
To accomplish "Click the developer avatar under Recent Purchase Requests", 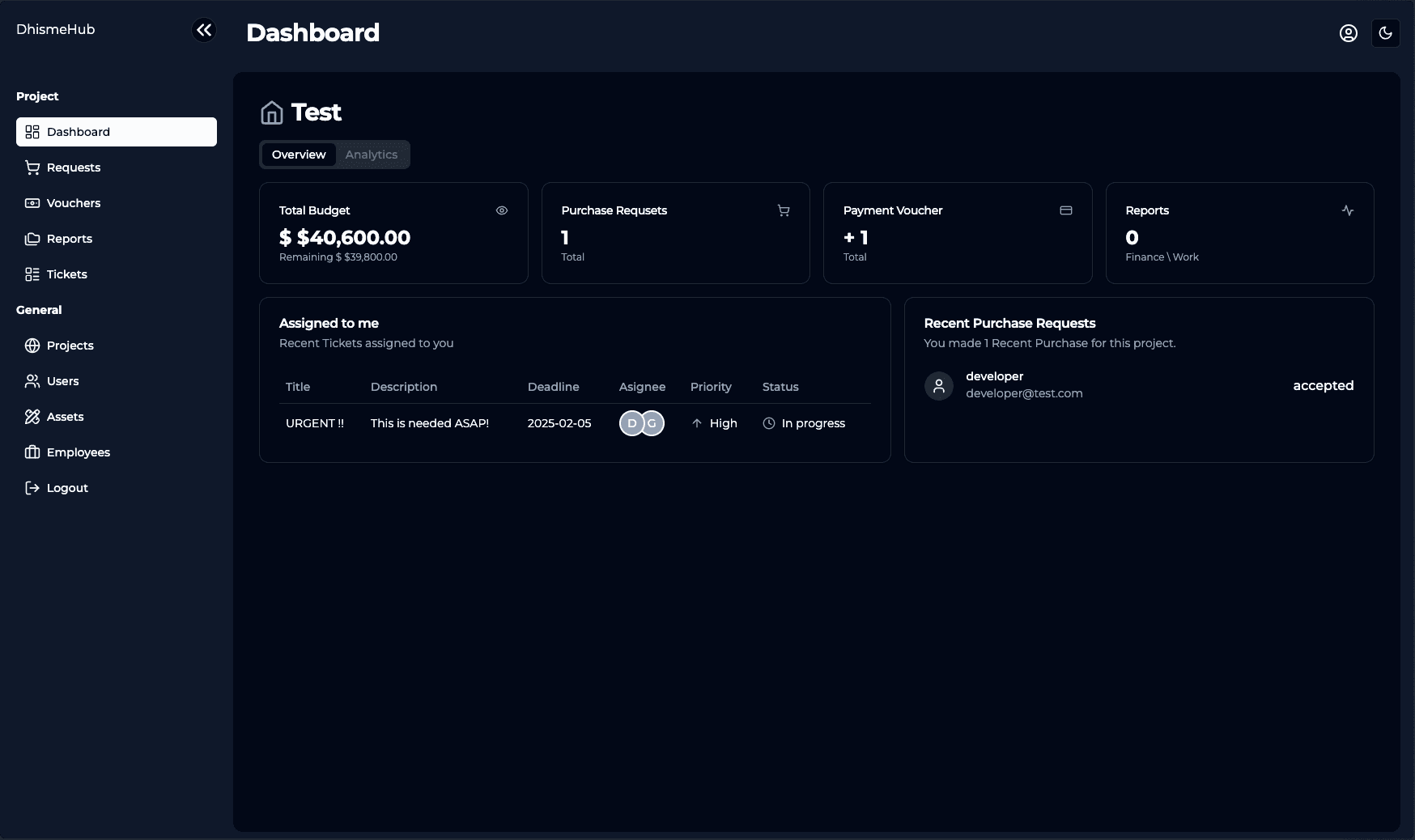I will click(x=939, y=386).
